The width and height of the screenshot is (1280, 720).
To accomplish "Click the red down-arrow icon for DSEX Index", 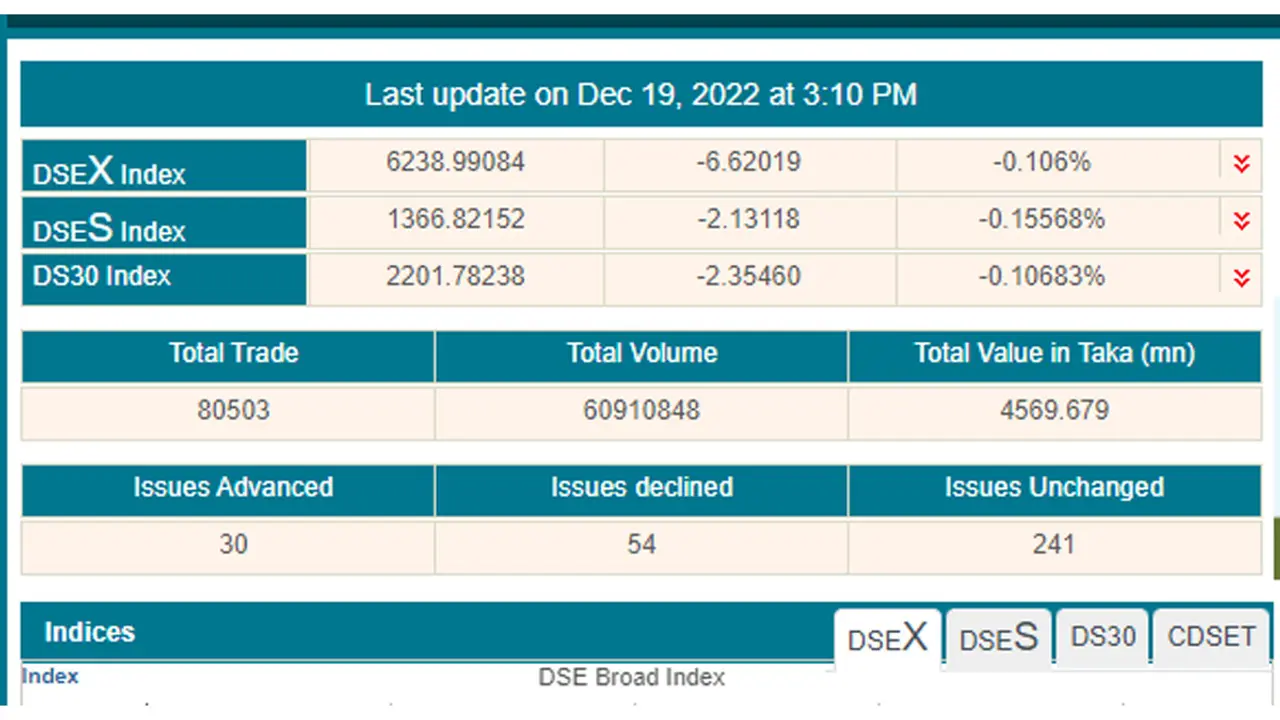I will click(x=1241, y=163).
